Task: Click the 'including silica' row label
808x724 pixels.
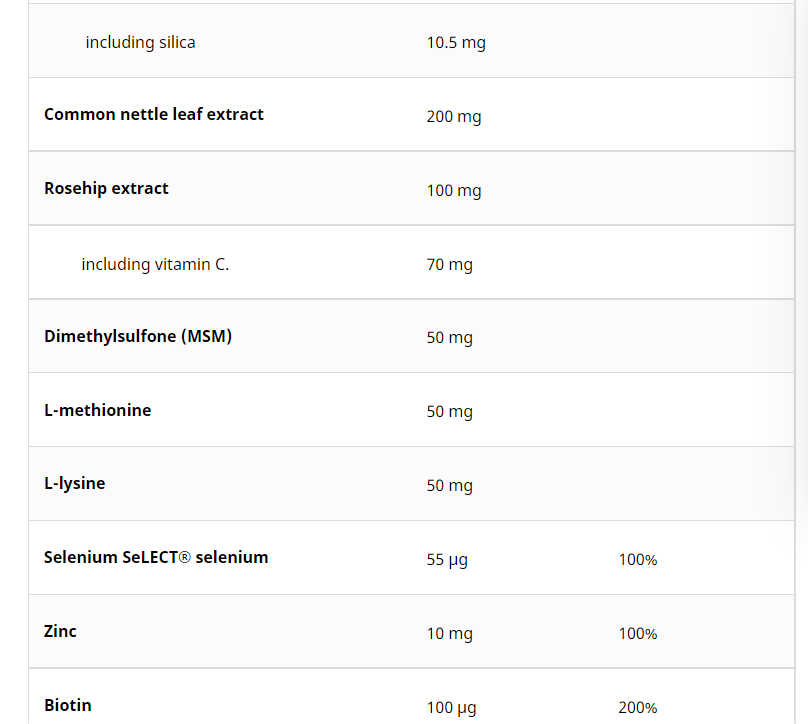Action: click(140, 42)
